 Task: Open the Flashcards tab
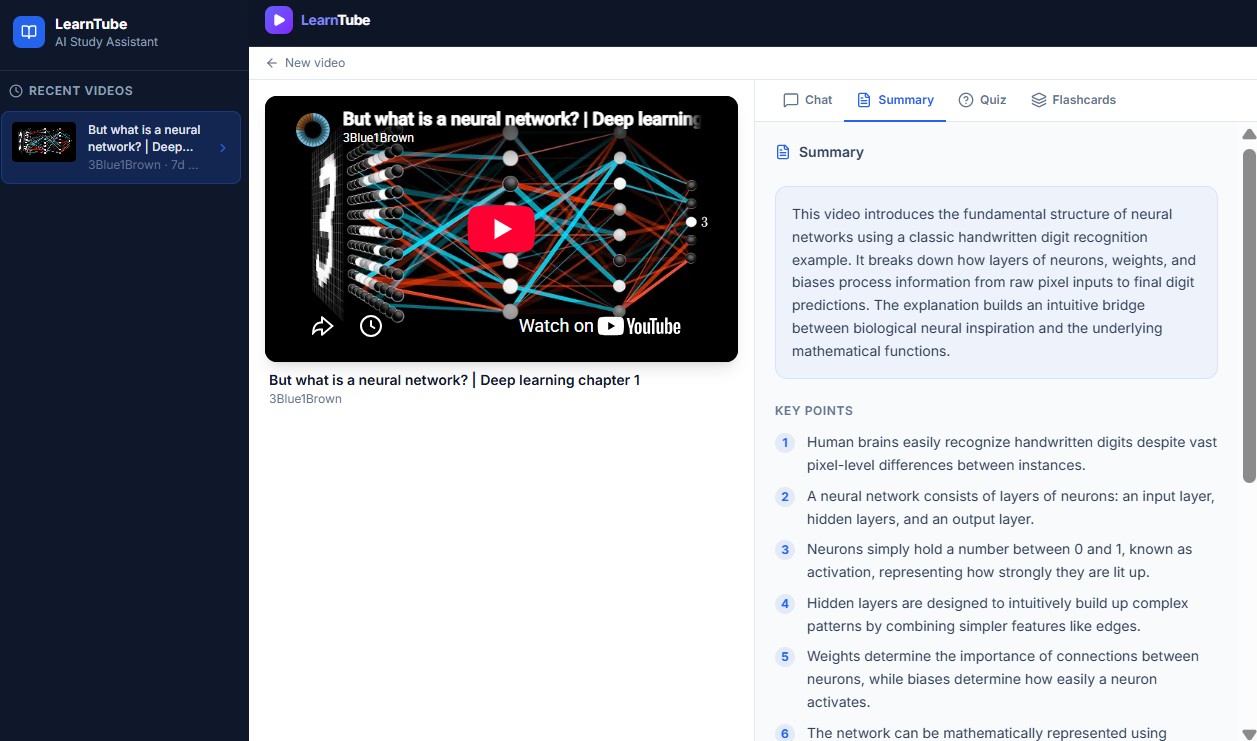1073,100
